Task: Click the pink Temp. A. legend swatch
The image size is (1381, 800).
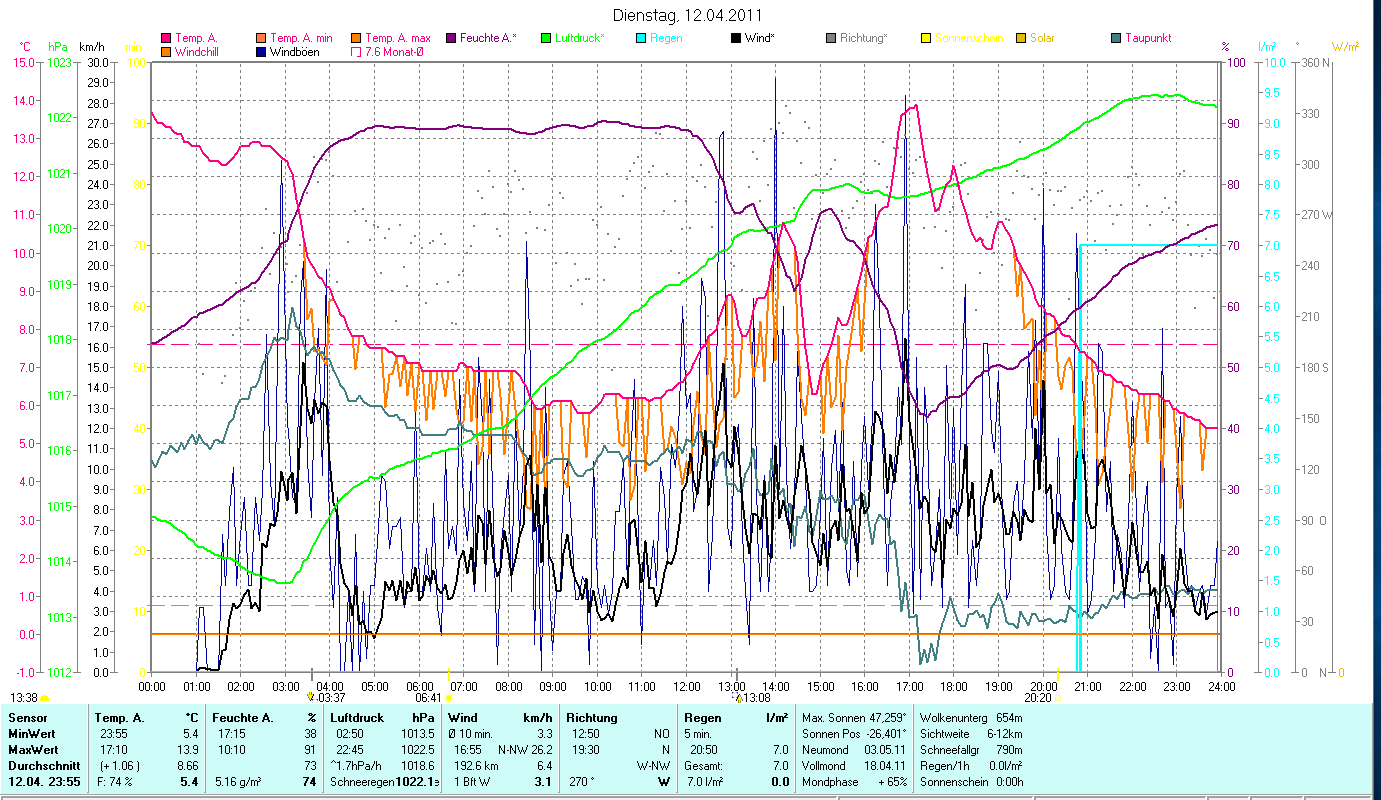Action: (x=166, y=39)
